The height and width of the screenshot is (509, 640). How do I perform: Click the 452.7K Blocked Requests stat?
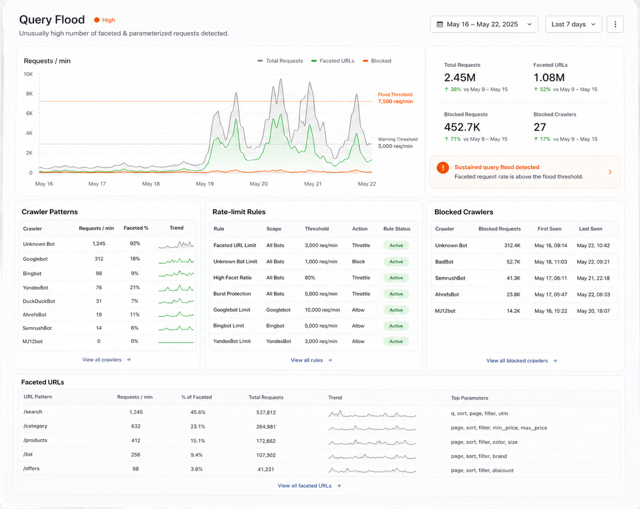point(462,127)
